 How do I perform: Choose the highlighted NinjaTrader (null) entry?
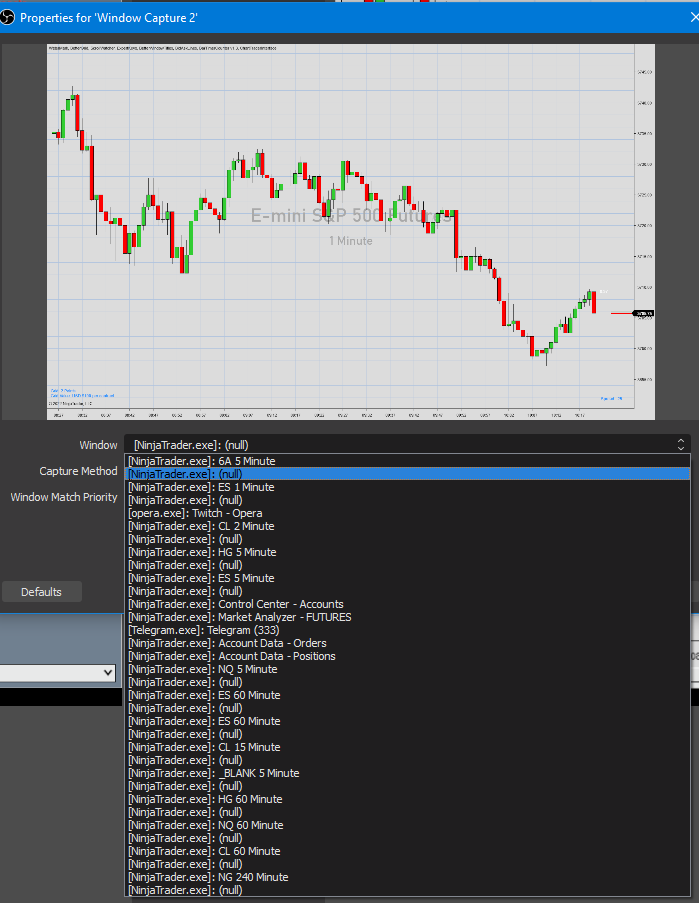[x=407, y=474]
